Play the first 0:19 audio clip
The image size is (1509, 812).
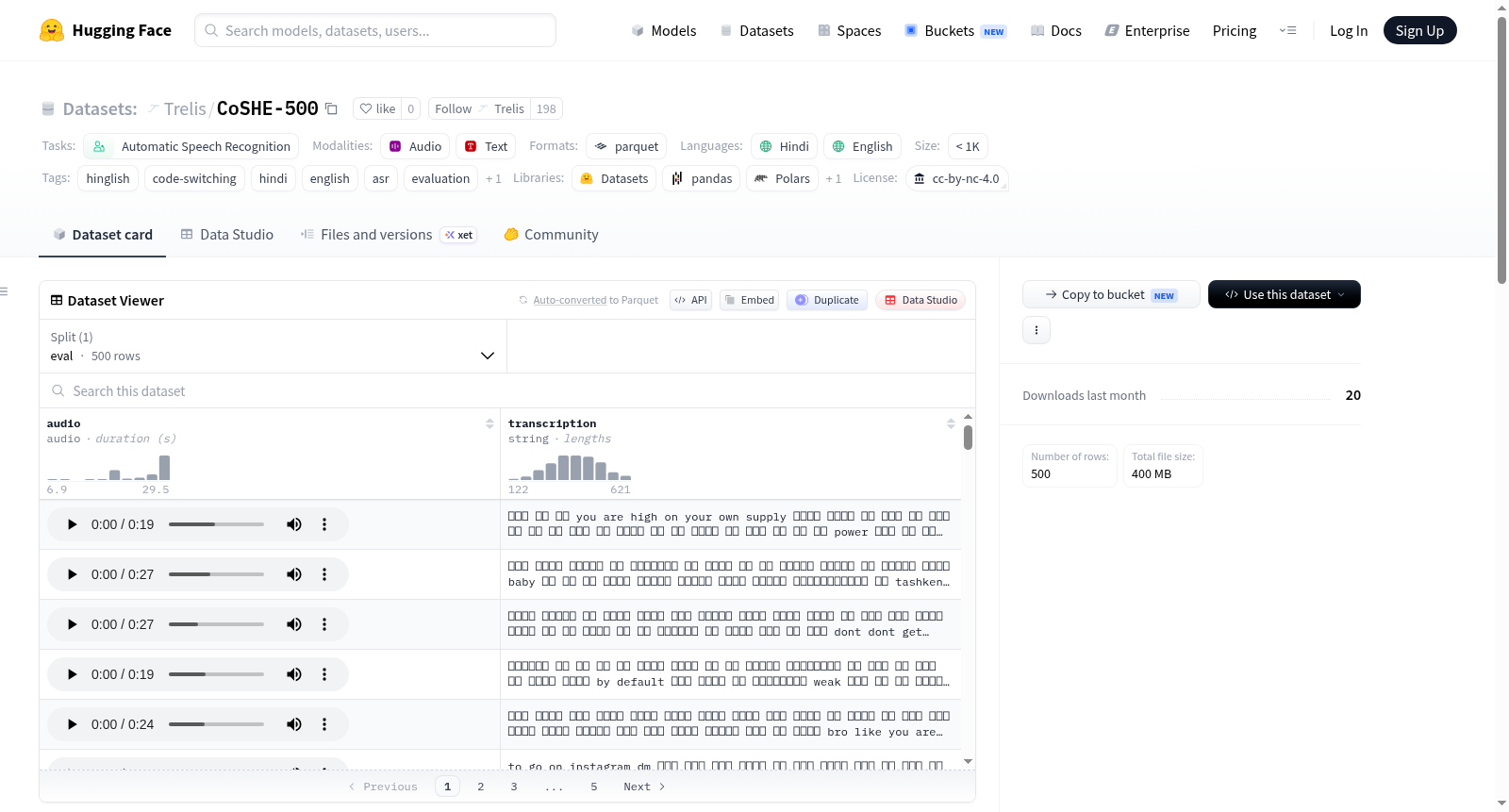[x=72, y=524]
